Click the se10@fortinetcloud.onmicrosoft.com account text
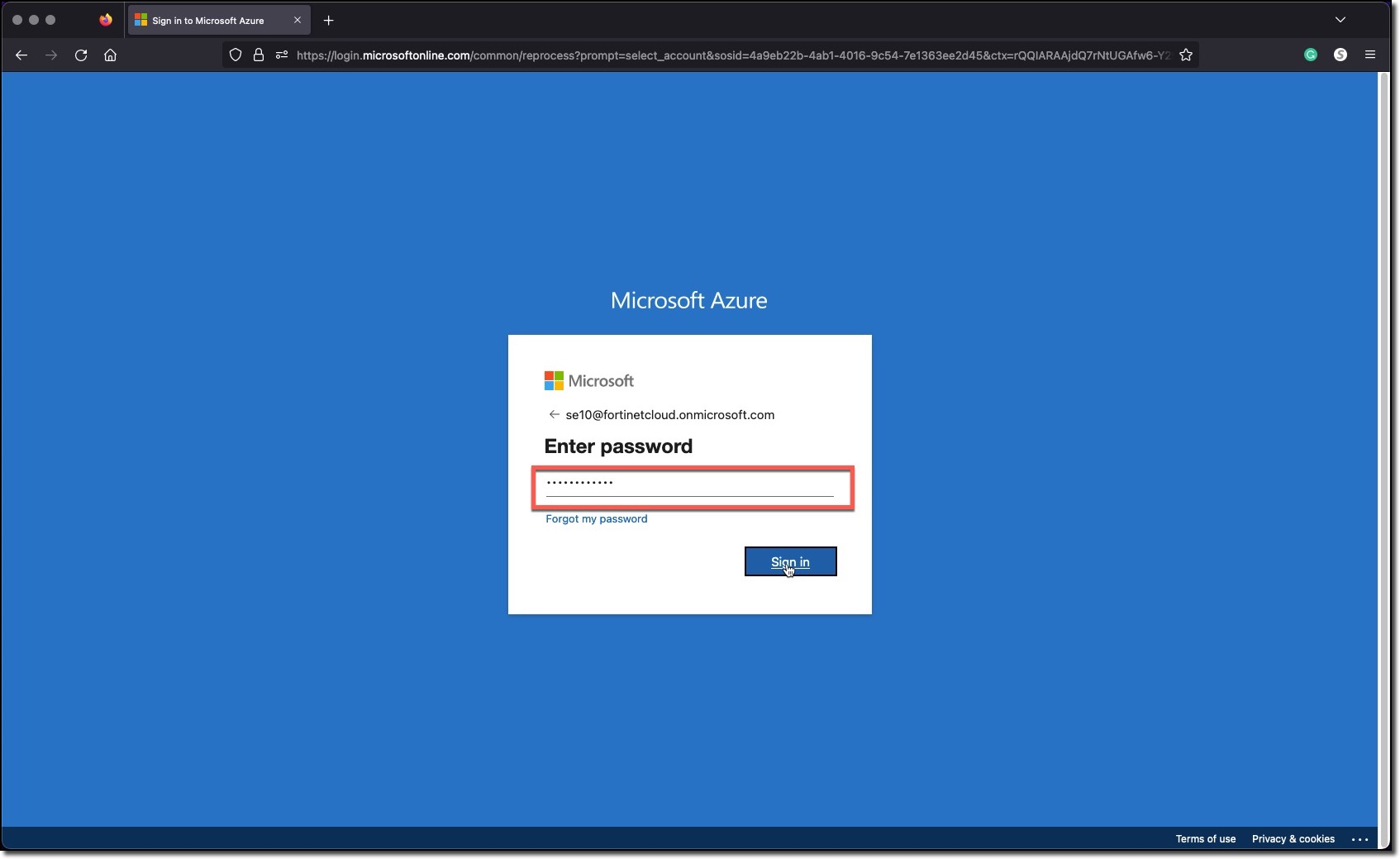 [670, 415]
